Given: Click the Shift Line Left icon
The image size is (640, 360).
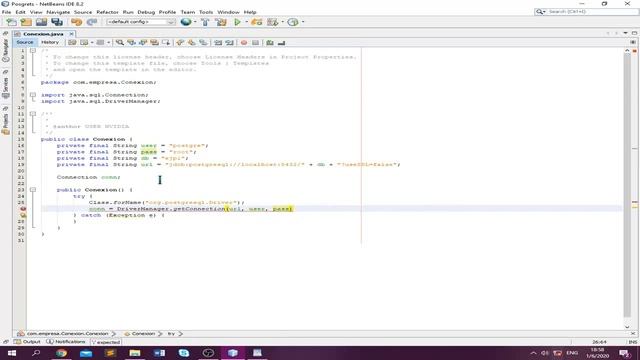Looking at the screenshot, I should tap(218, 42).
